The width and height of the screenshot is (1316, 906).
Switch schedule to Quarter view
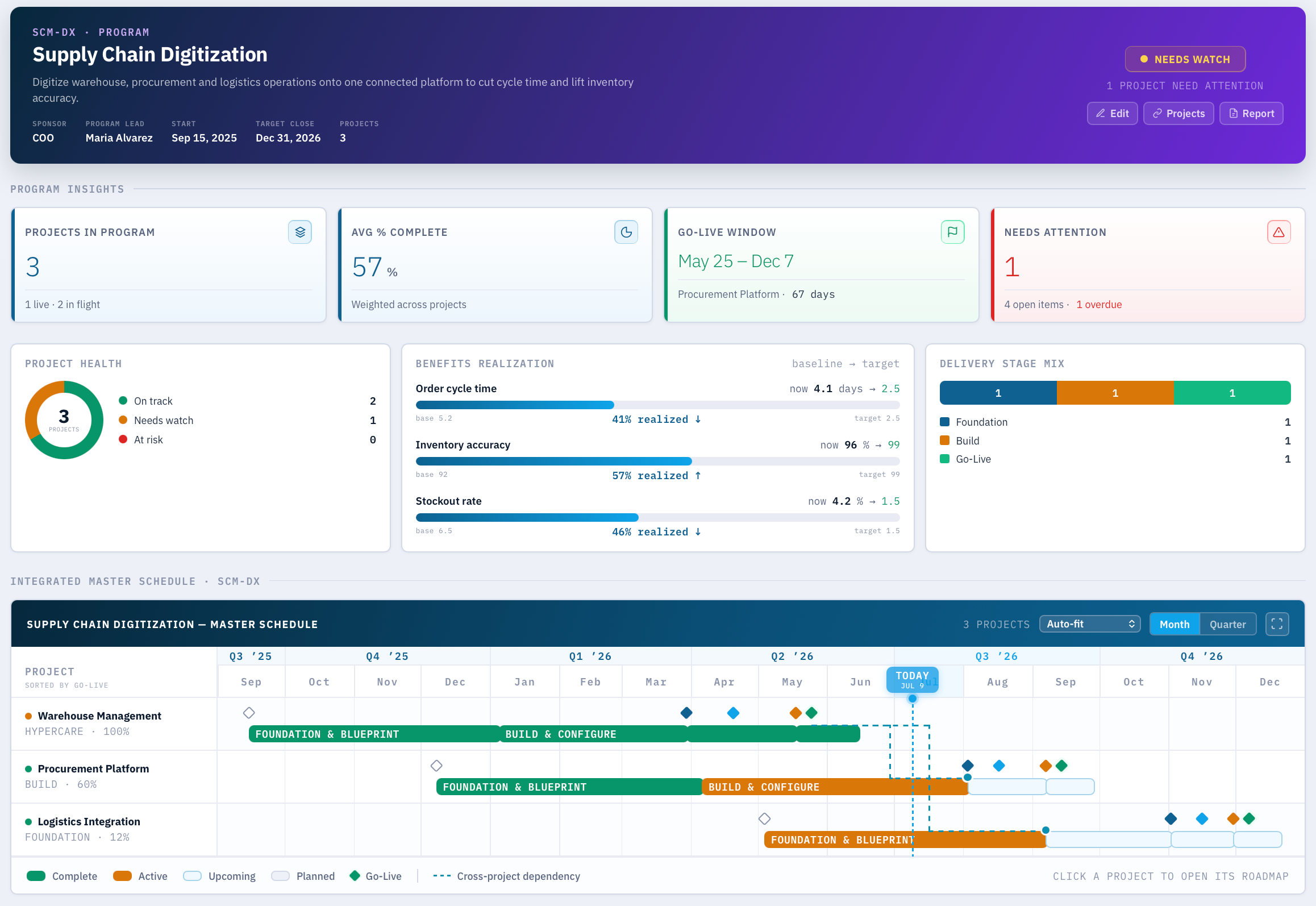pos(1227,624)
